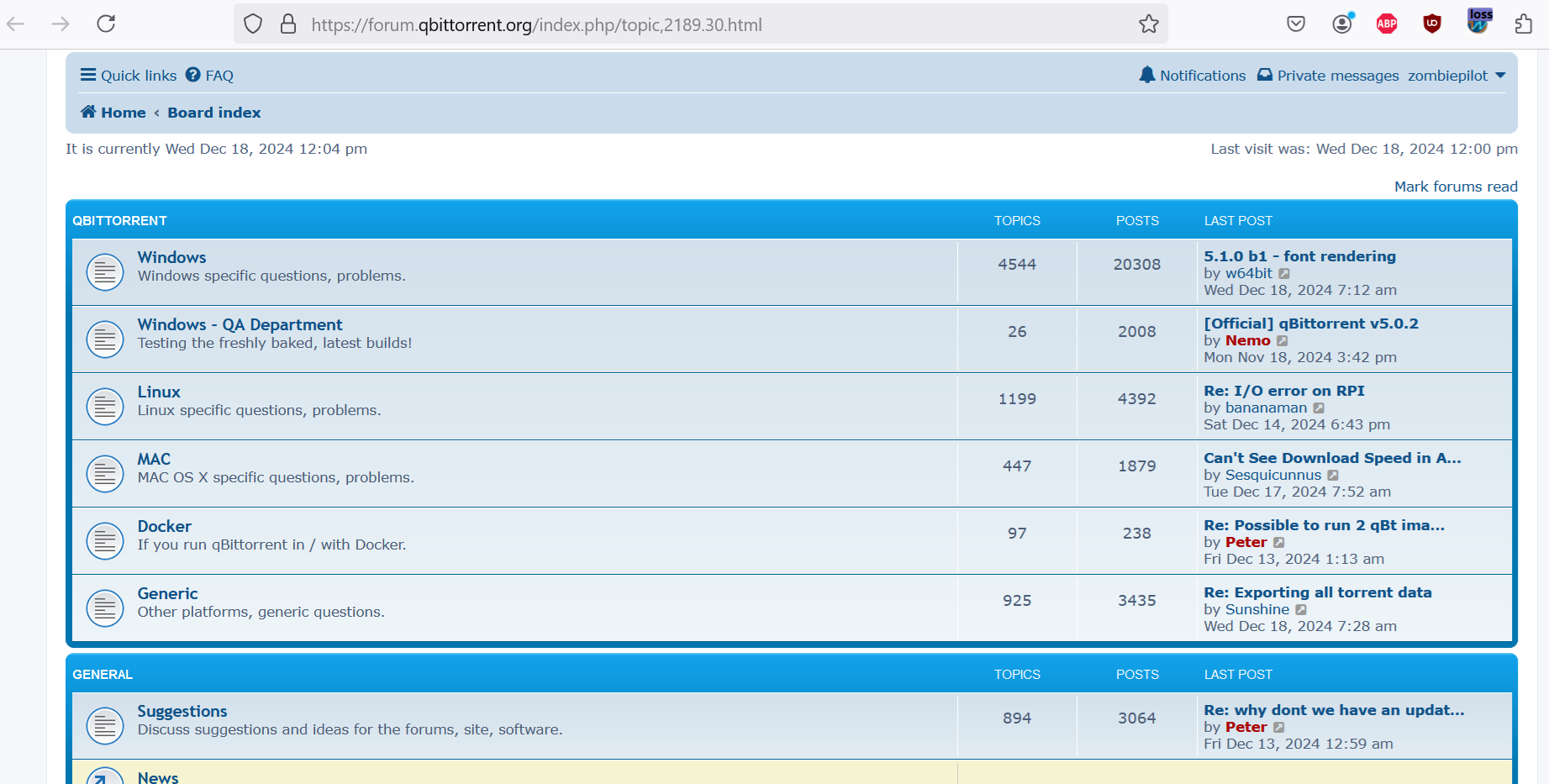Open the Linux forum
1549x784 pixels.
tap(159, 392)
